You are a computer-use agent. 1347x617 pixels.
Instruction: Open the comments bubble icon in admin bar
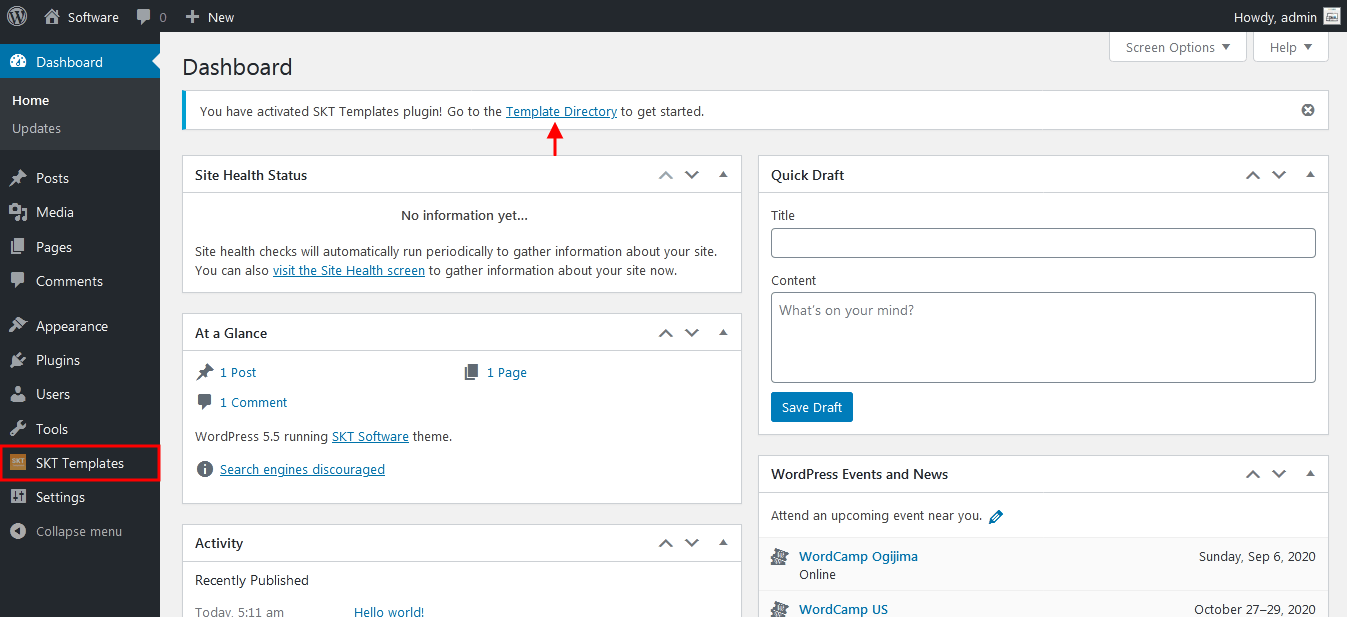pos(144,17)
